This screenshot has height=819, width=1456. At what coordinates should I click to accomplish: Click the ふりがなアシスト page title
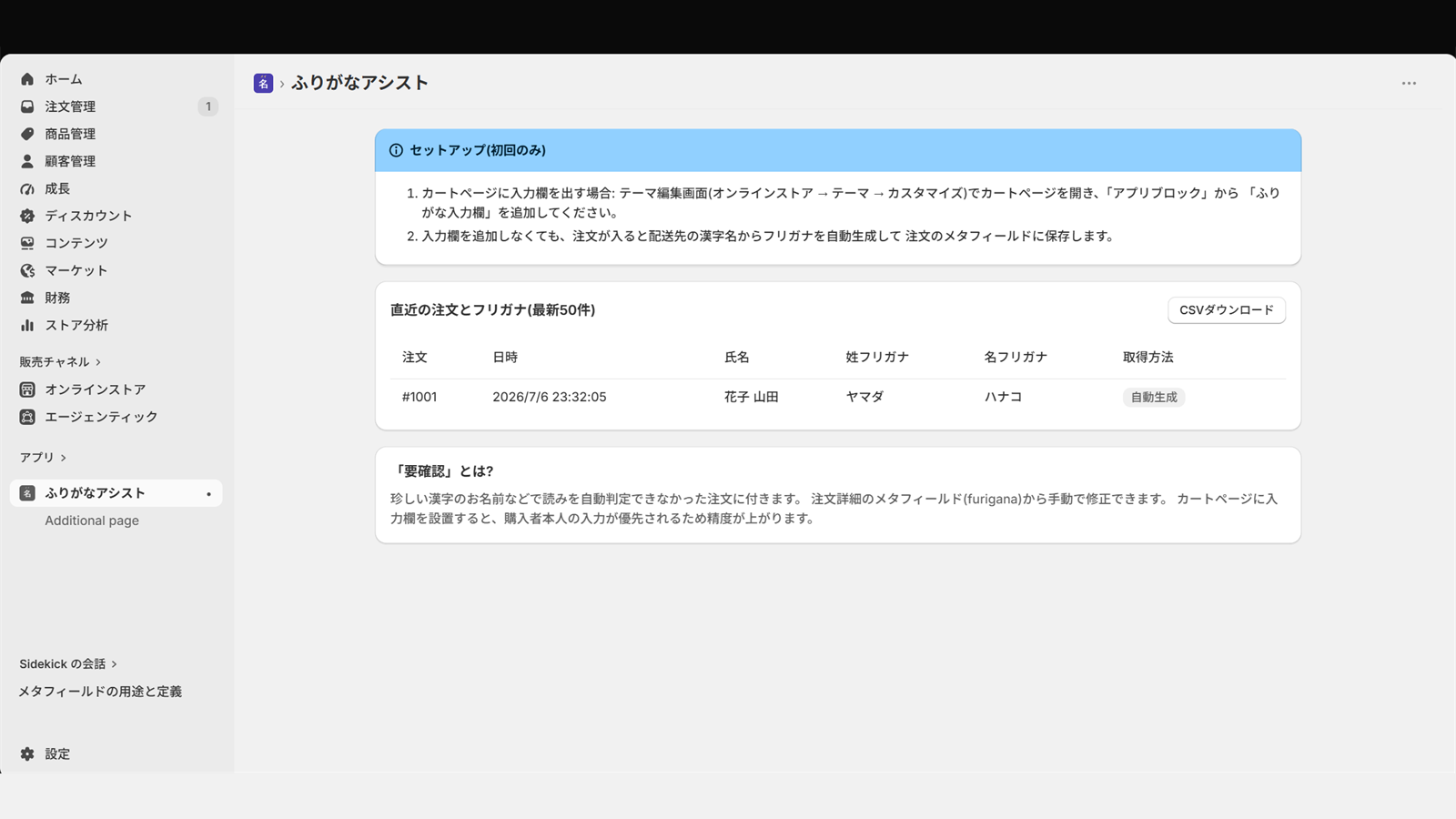(359, 83)
